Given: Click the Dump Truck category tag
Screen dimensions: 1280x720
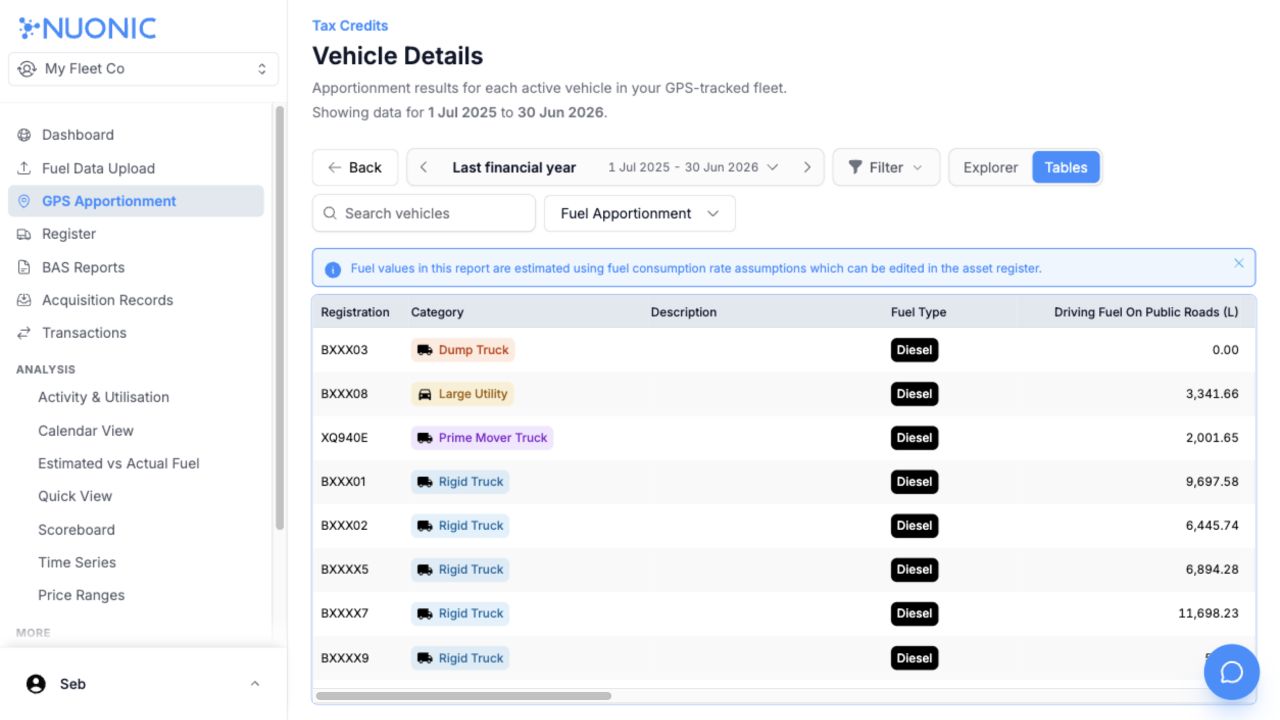Looking at the screenshot, I should tap(463, 350).
